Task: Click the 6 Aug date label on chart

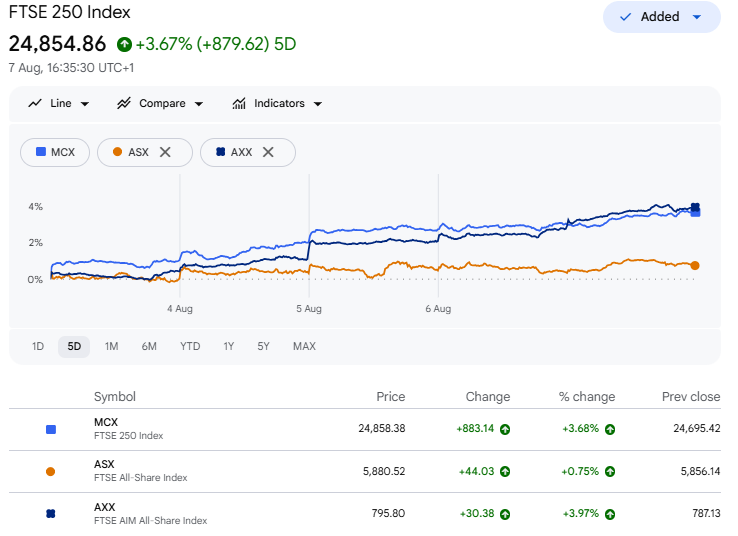Action: click(438, 309)
